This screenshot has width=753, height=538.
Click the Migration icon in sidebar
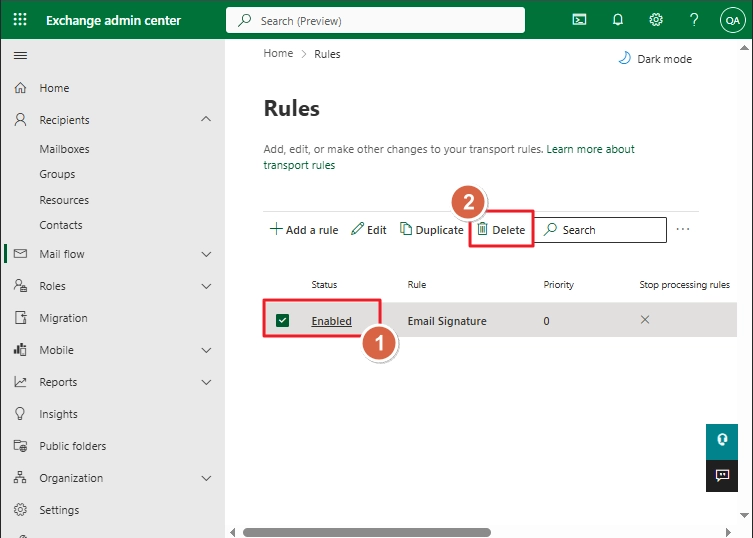pos(20,318)
